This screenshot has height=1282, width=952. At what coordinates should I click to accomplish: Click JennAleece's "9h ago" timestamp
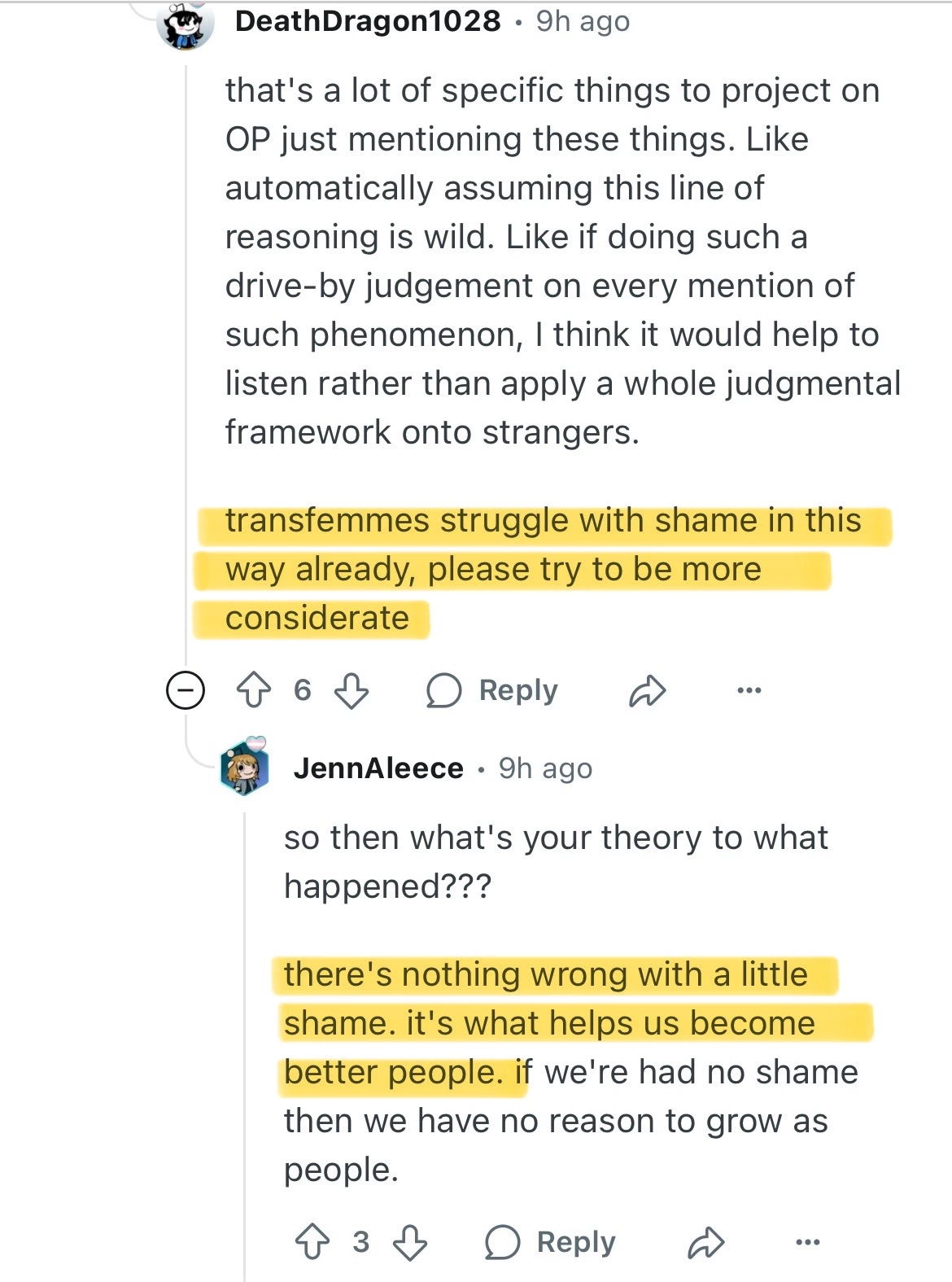tap(545, 768)
